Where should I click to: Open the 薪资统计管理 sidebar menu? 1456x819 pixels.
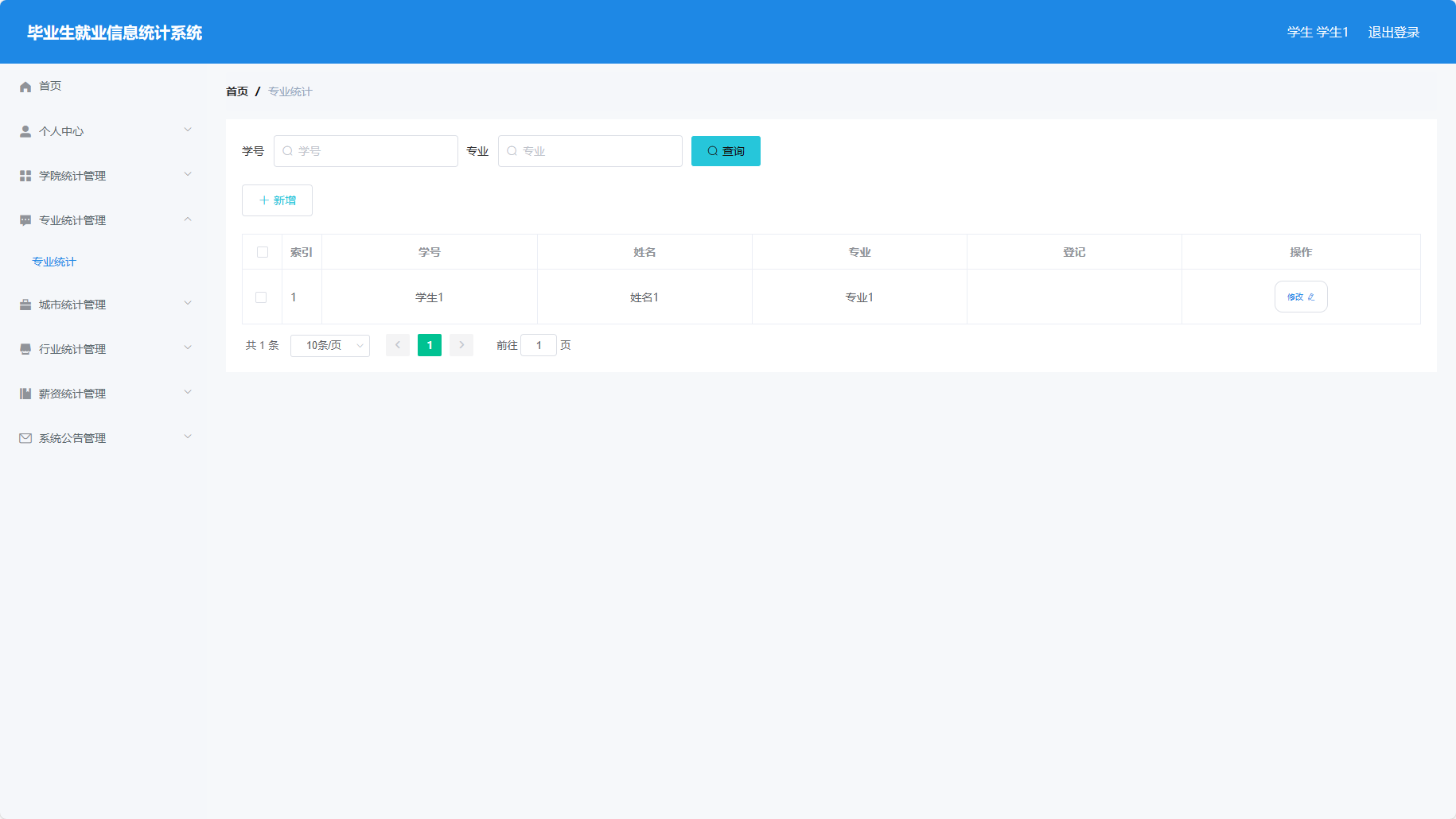(103, 394)
